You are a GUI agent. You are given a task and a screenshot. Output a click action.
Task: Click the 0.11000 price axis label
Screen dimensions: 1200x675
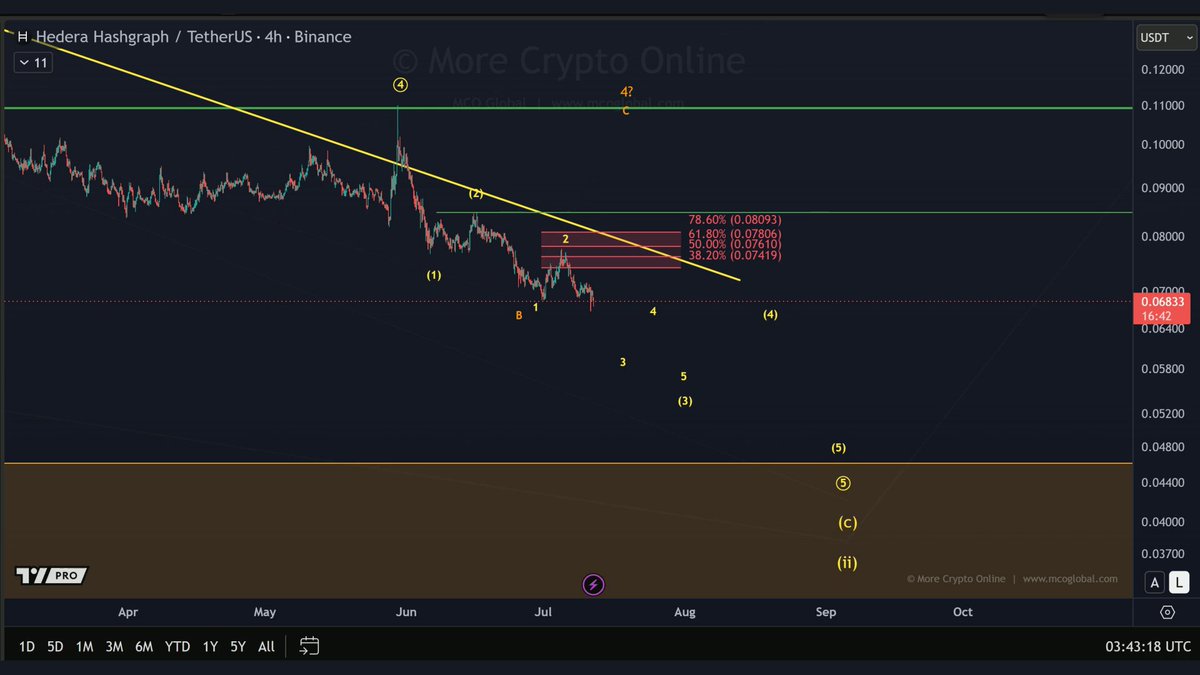pyautogui.click(x=1164, y=106)
